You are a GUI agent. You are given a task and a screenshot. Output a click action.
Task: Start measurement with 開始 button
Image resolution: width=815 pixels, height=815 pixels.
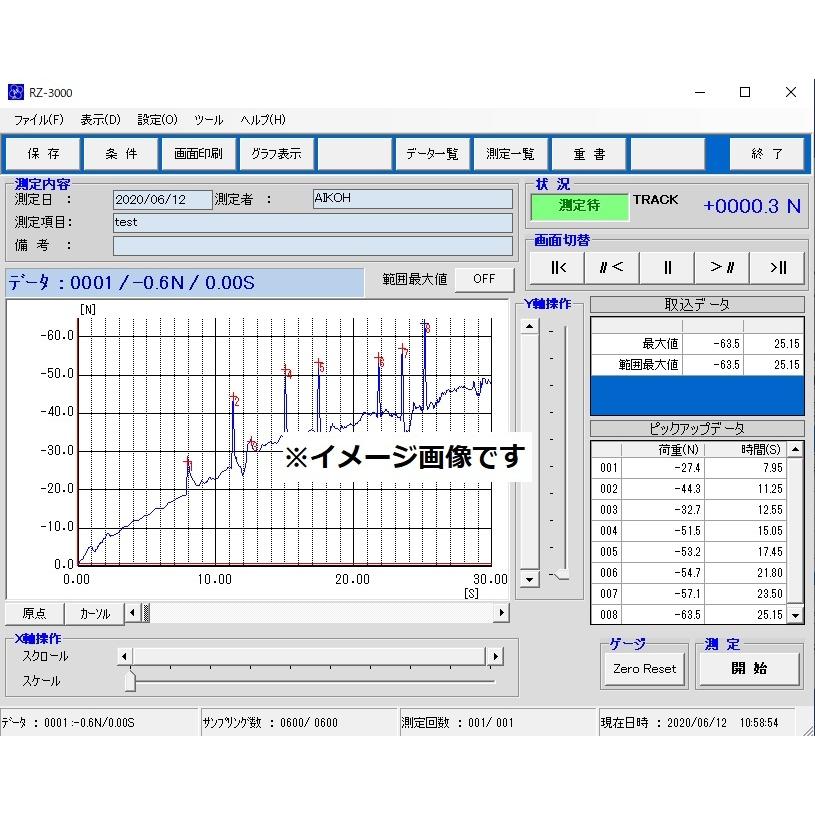[x=748, y=669]
